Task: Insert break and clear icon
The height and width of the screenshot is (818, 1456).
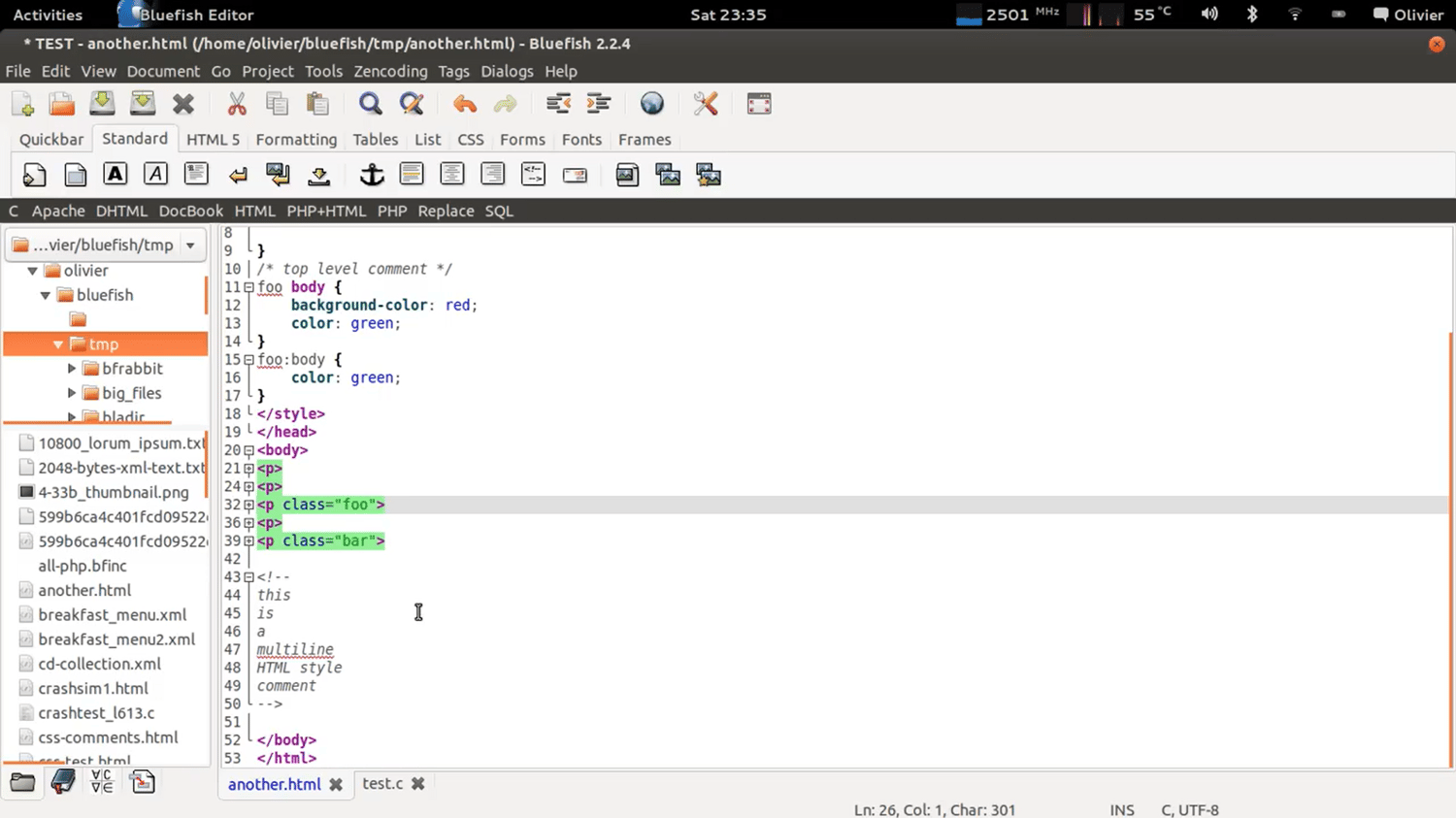Action: [x=279, y=175]
